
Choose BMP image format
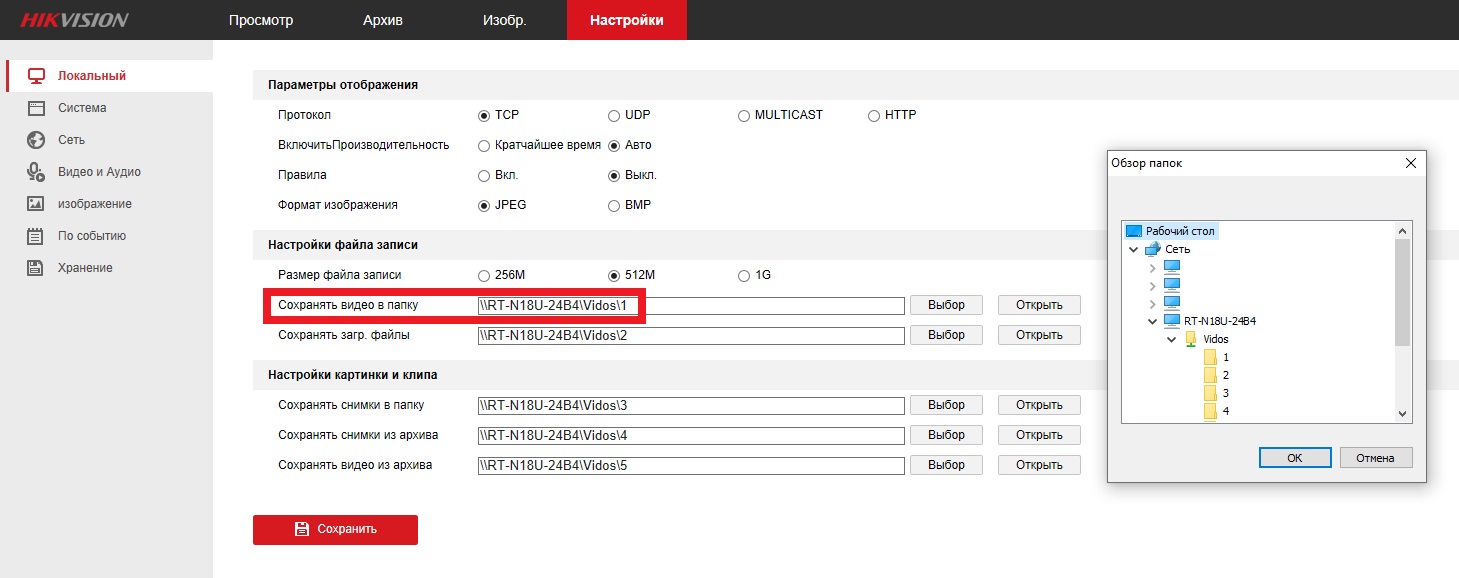click(x=614, y=205)
